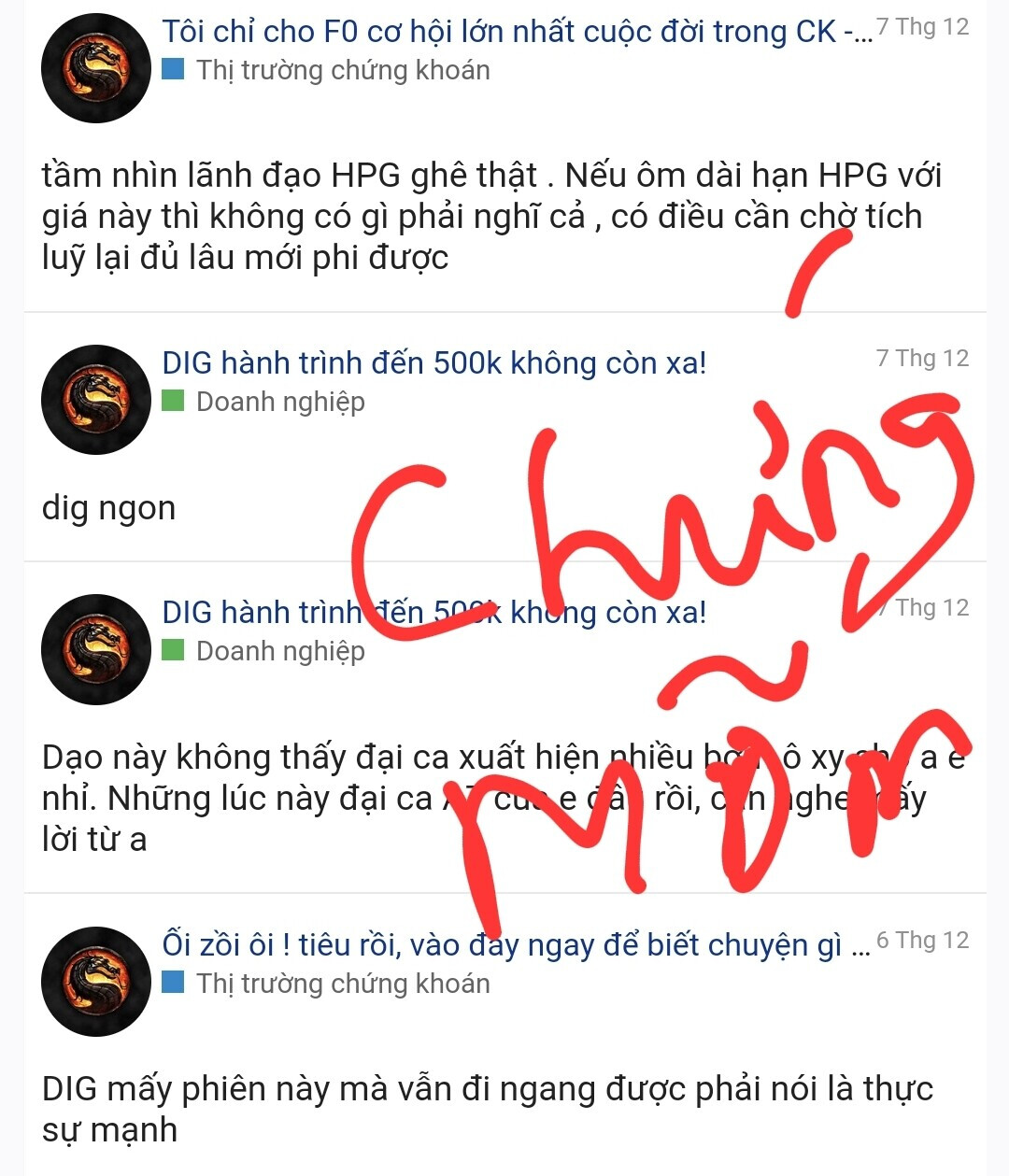Image resolution: width=1009 pixels, height=1176 pixels.
Task: Open the "Ối zồi ôi ! tiêu rồi" topic
Action: pos(517,944)
